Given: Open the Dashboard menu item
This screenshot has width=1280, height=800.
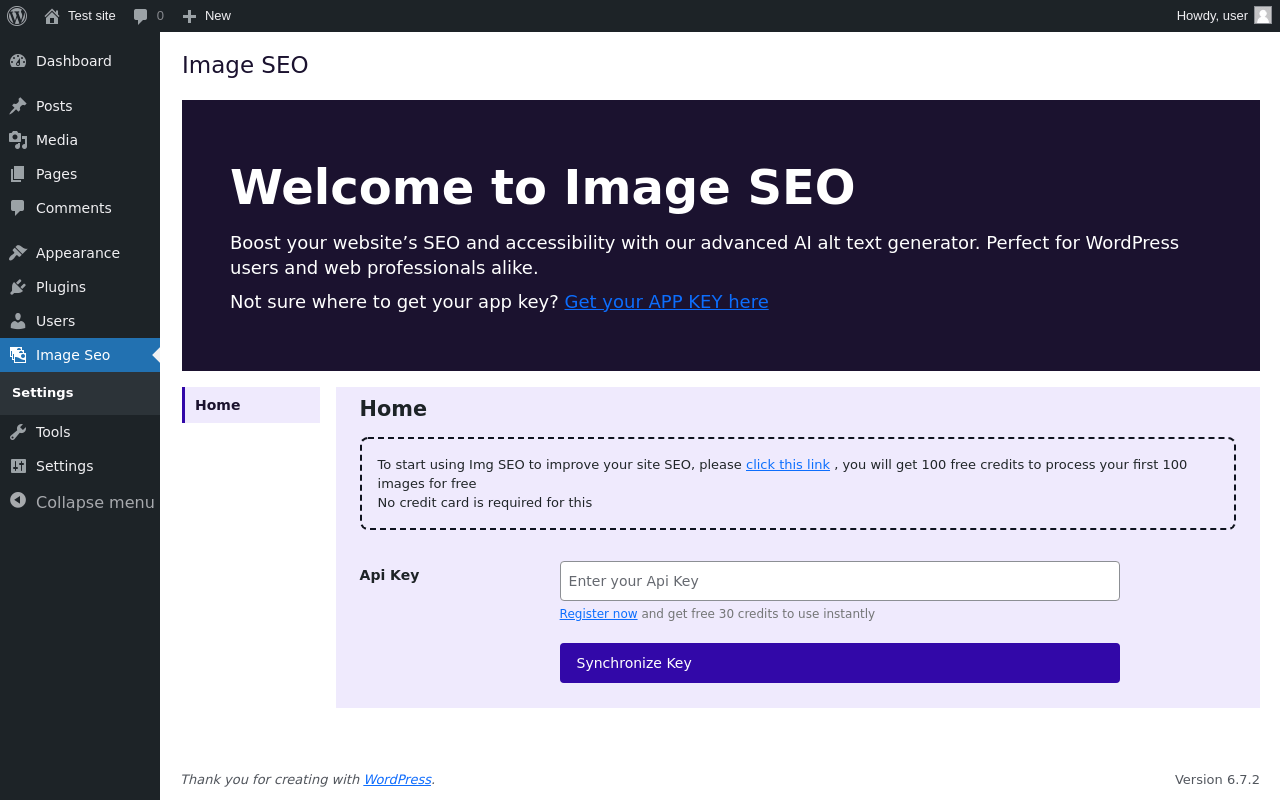Looking at the screenshot, I should pos(80,61).
